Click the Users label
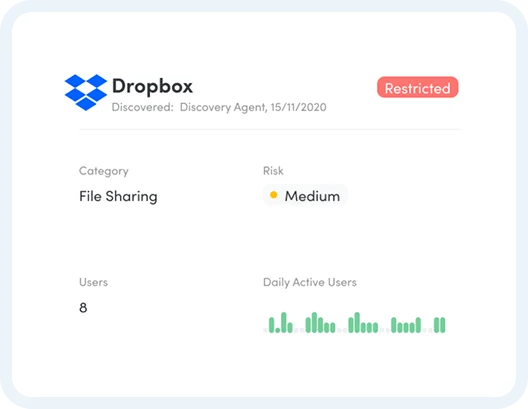The width and height of the screenshot is (528, 409). click(x=94, y=282)
